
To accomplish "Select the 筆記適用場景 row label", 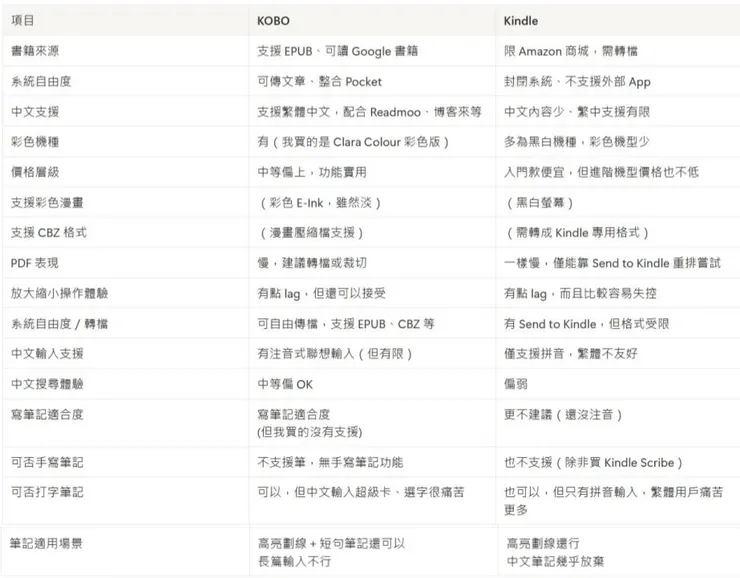I will click(46, 544).
